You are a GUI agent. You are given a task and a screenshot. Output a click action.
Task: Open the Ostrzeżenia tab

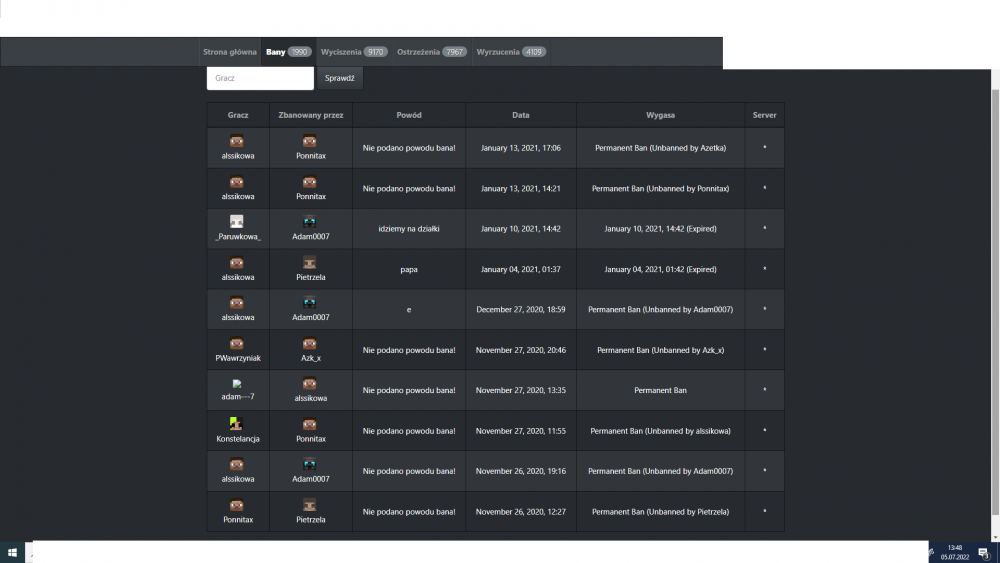(x=431, y=52)
